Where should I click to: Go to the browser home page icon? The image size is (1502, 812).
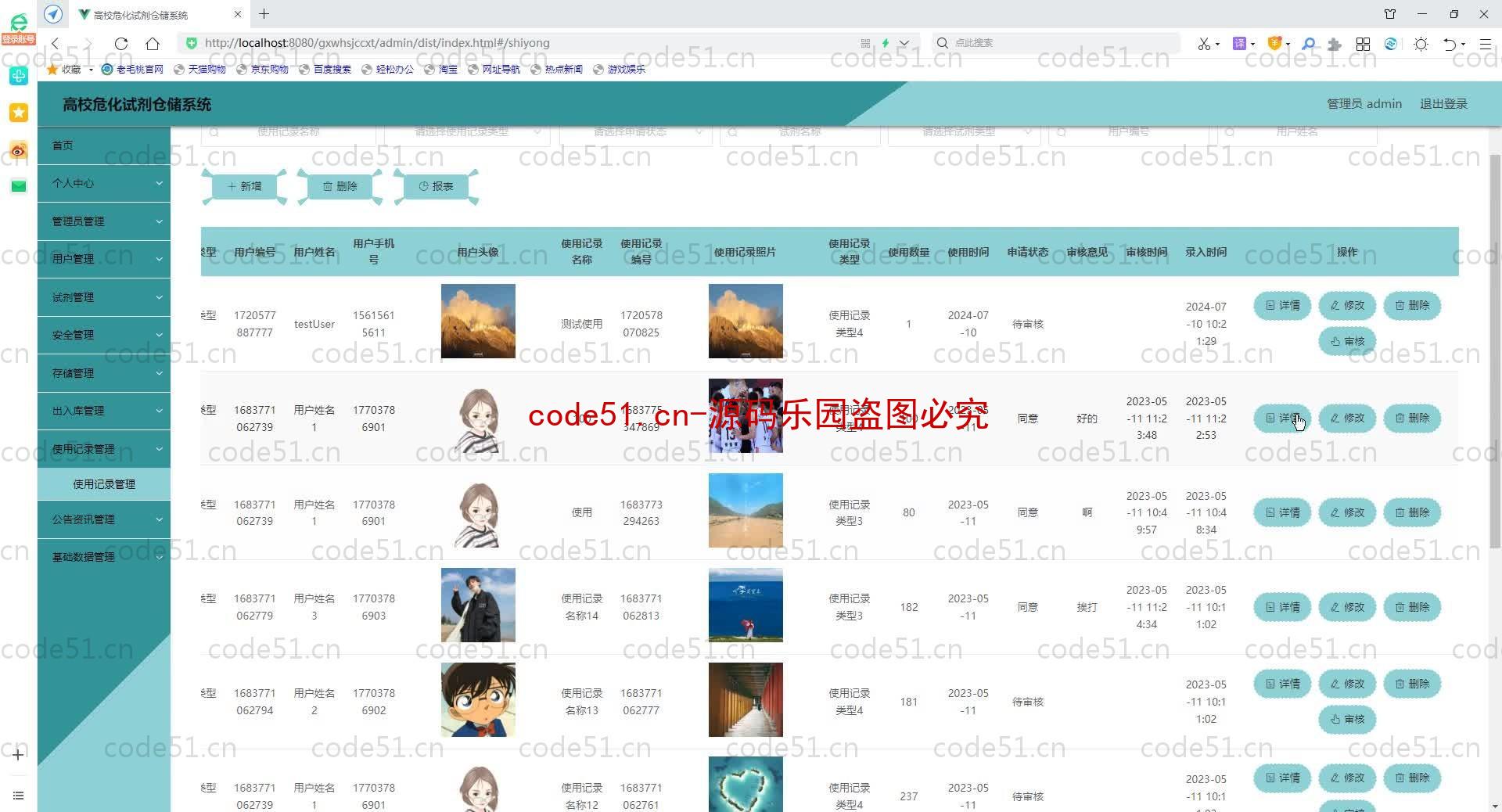pos(153,44)
